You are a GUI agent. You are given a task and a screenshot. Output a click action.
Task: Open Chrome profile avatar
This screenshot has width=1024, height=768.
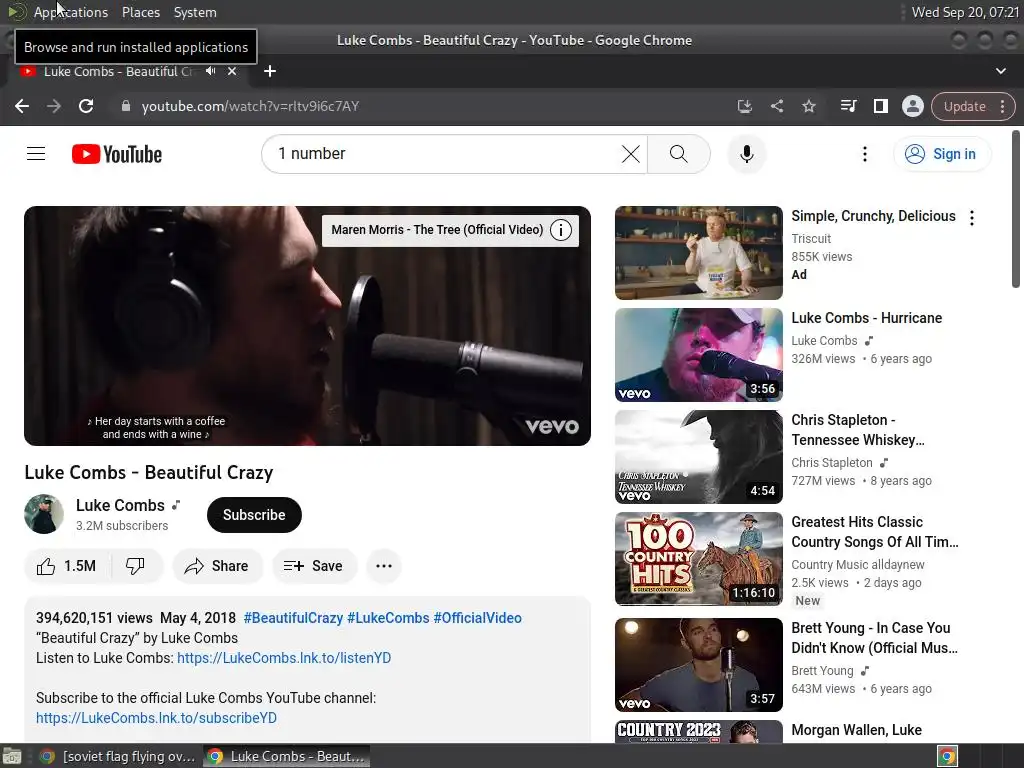click(x=912, y=106)
